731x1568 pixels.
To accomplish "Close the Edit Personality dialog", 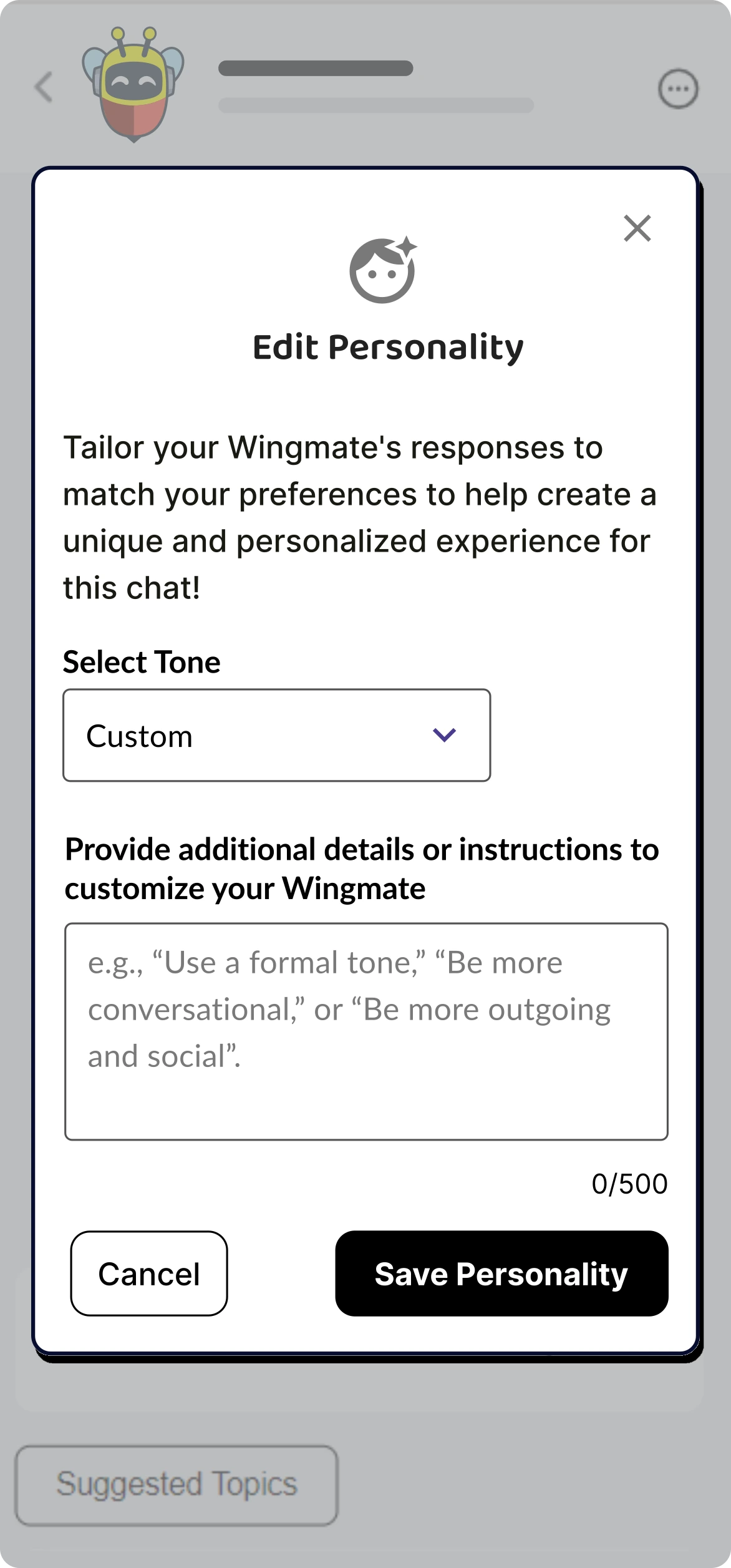I will (x=637, y=228).
